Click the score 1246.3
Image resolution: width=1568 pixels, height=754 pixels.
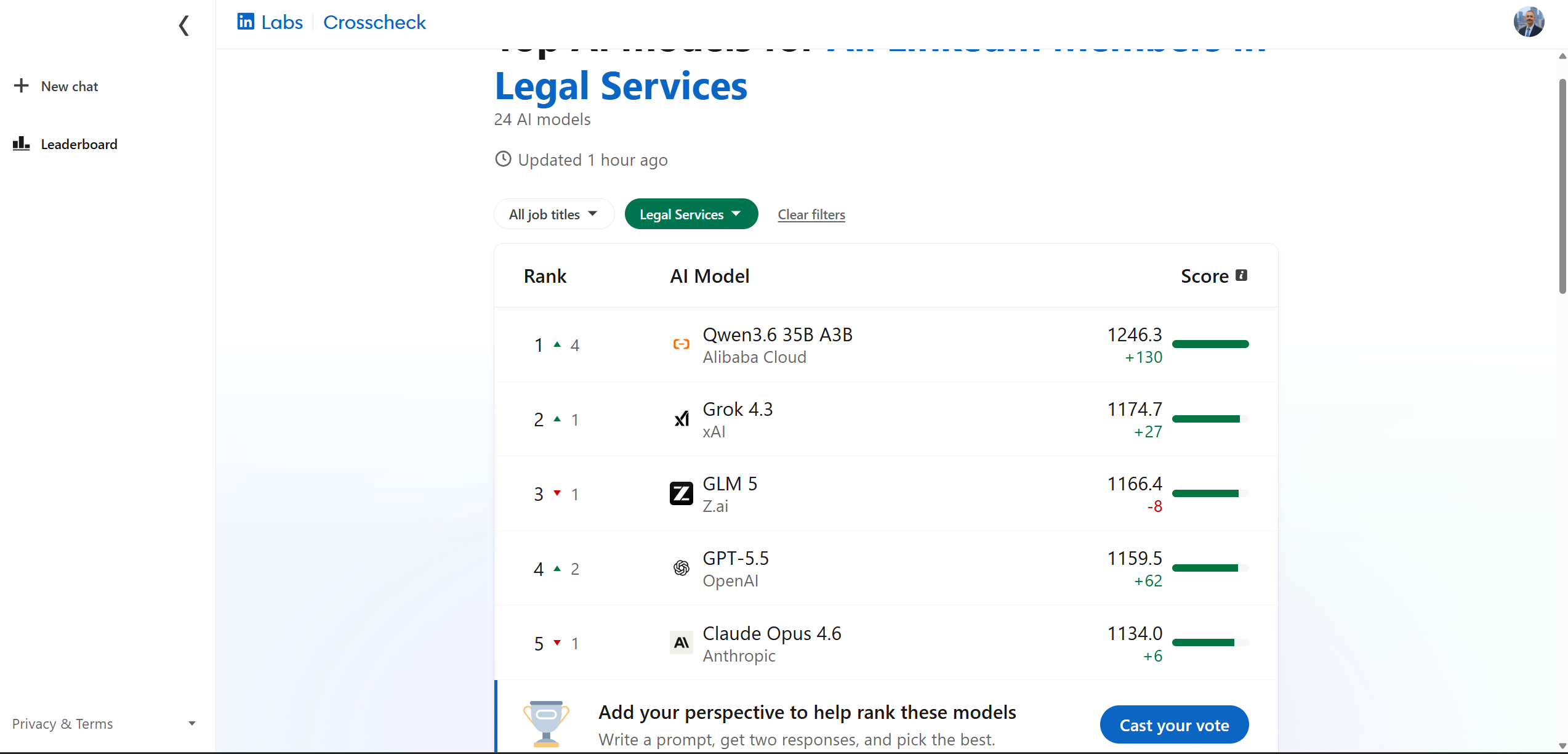click(1135, 334)
